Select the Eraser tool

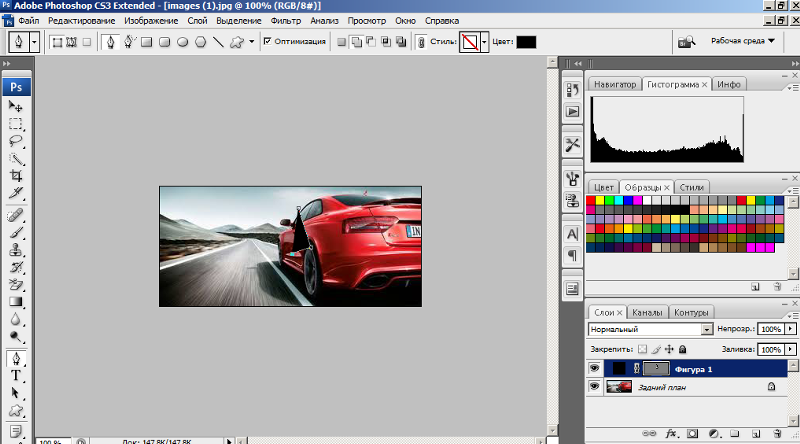16,285
